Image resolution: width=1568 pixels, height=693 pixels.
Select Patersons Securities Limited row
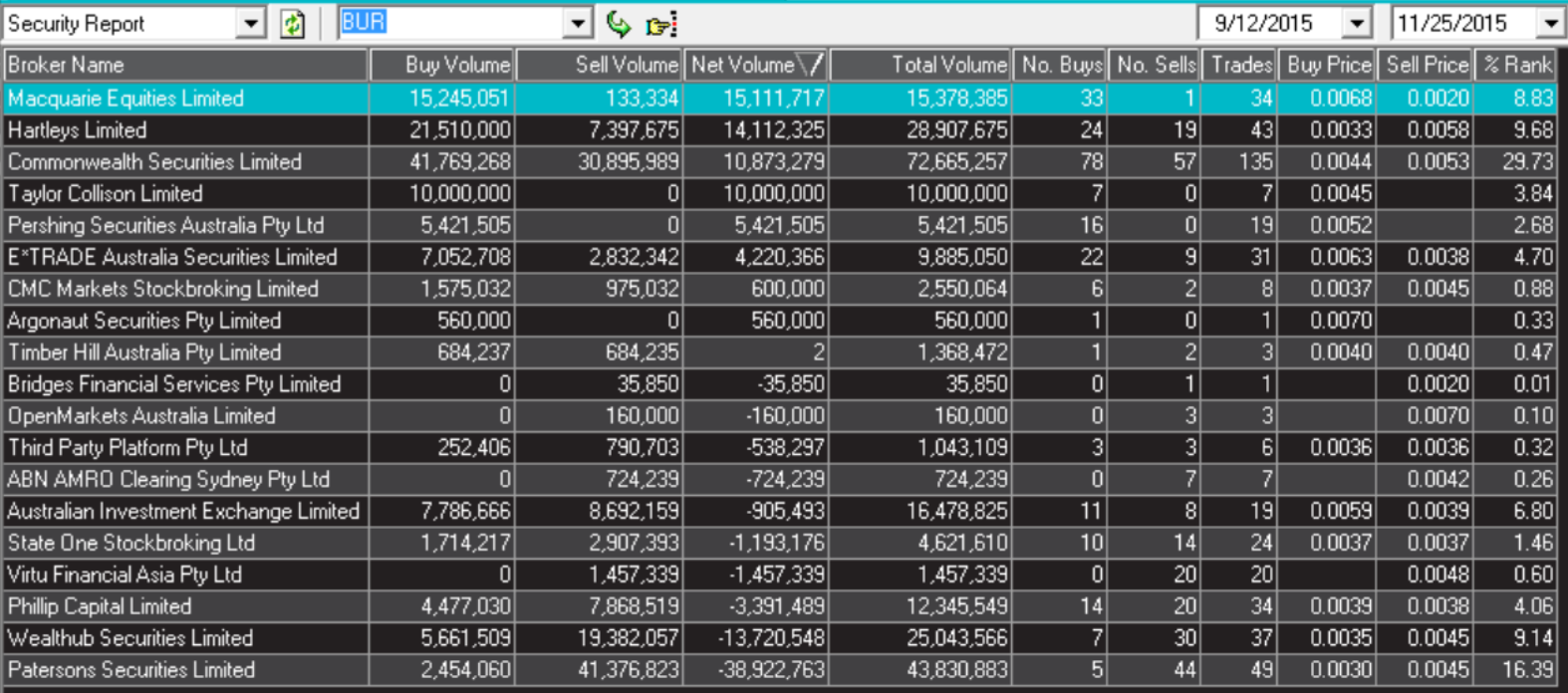[x=779, y=670]
